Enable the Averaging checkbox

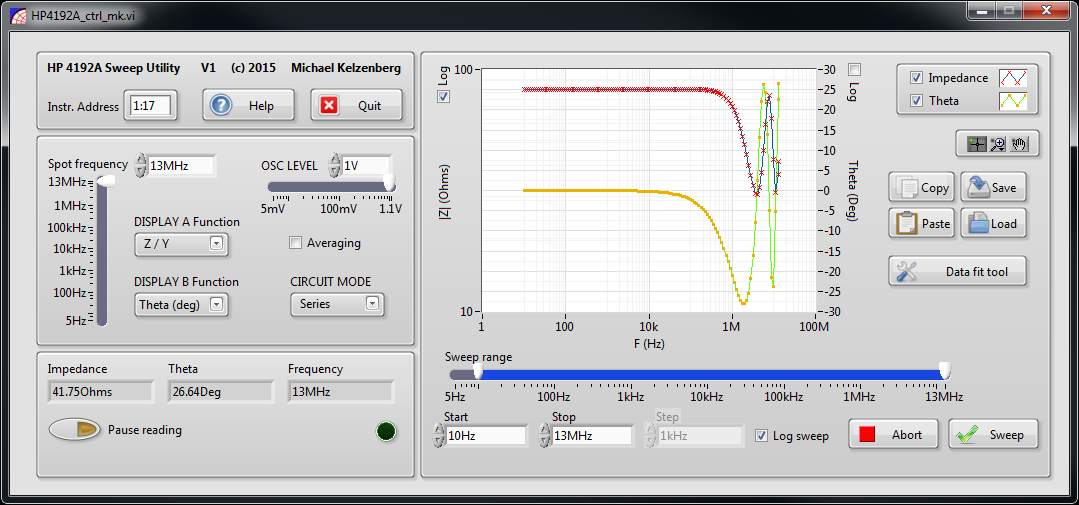point(296,242)
